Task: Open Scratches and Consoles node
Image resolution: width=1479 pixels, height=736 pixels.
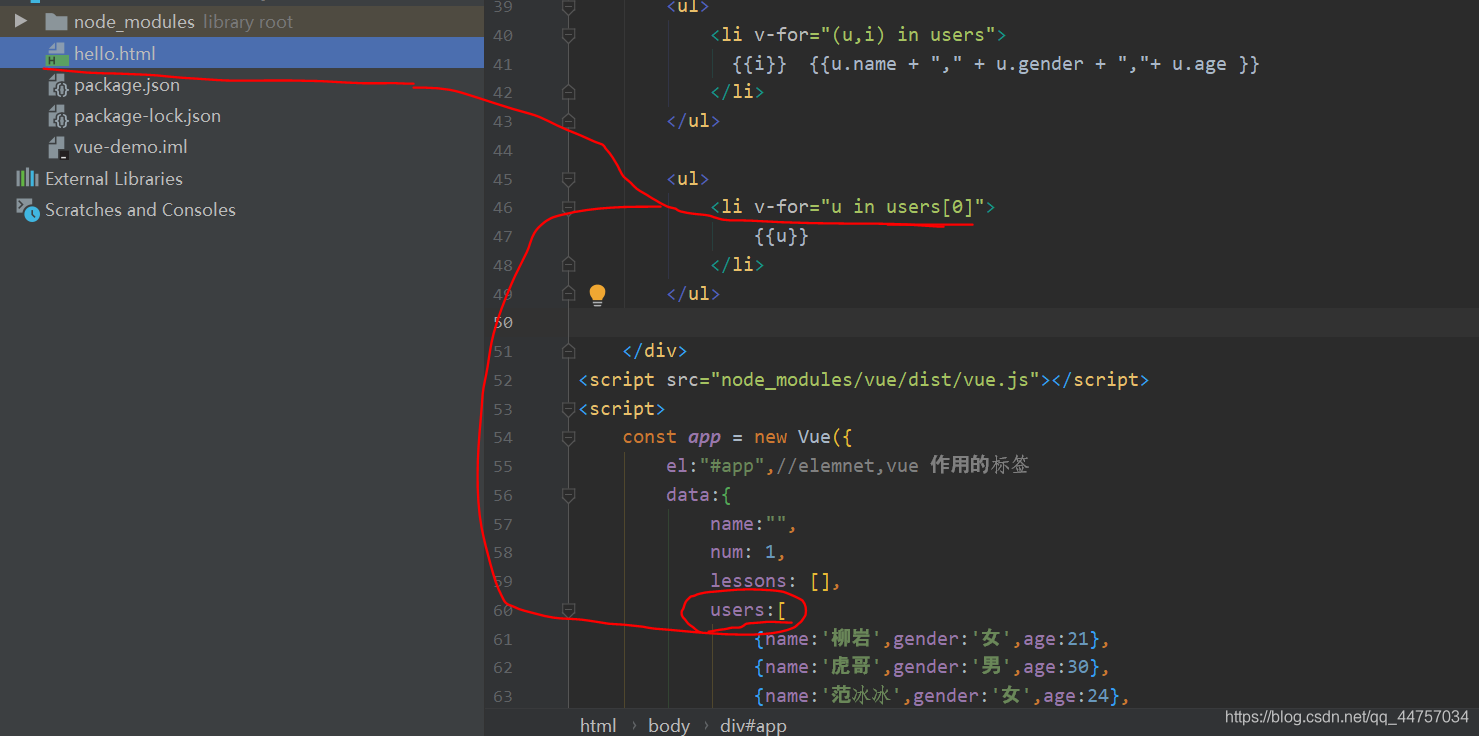Action: coord(140,210)
